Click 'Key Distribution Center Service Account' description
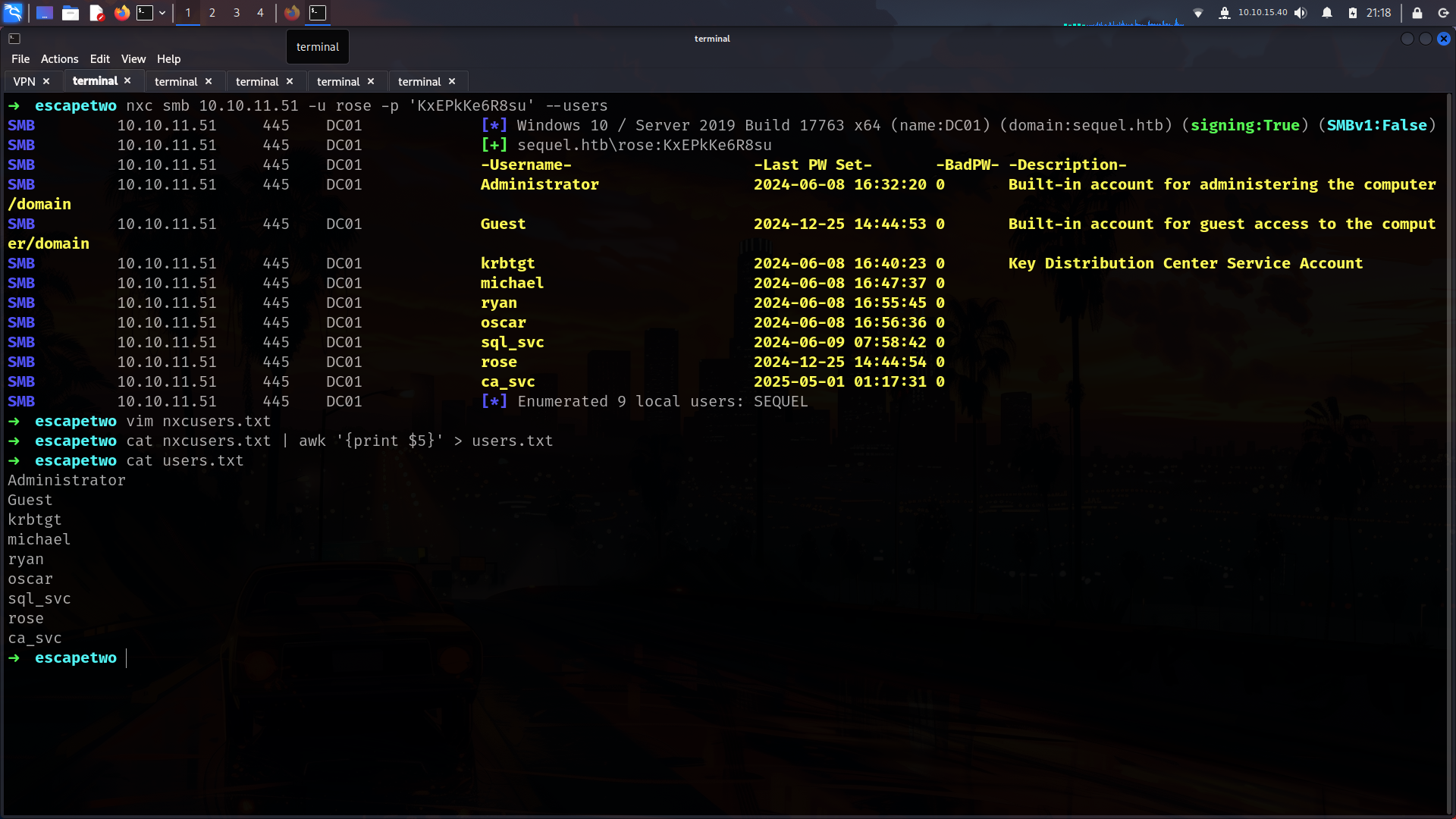Image resolution: width=1456 pixels, height=819 pixels. [x=1185, y=263]
